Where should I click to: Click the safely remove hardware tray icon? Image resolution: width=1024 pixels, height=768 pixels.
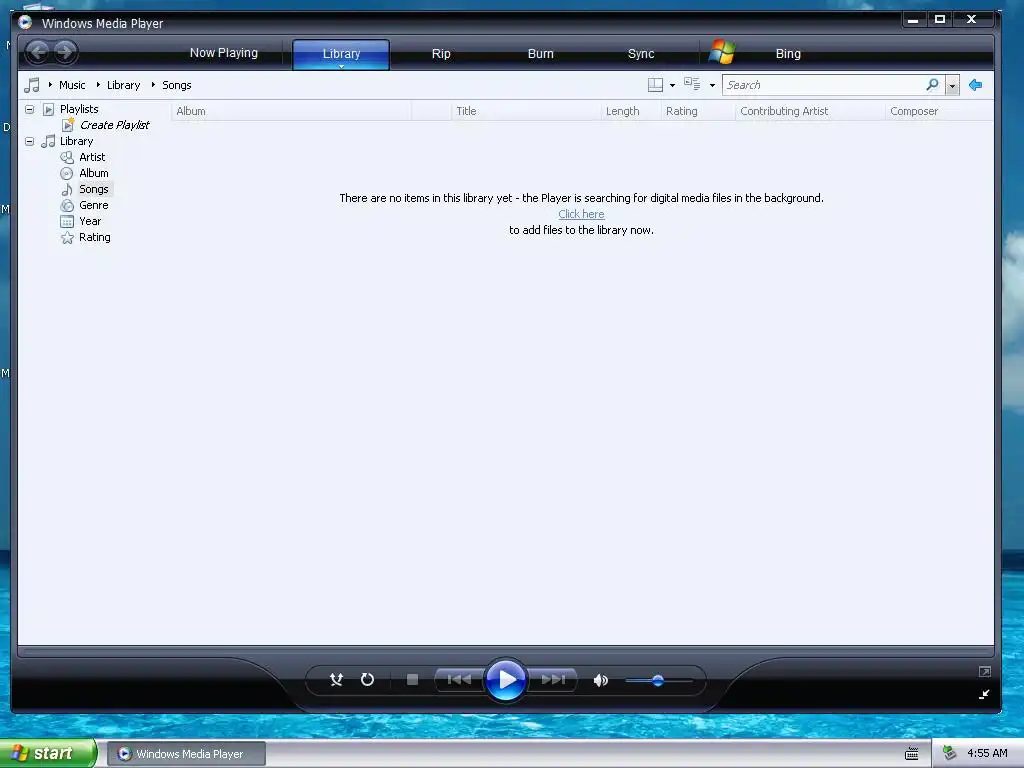[950, 753]
